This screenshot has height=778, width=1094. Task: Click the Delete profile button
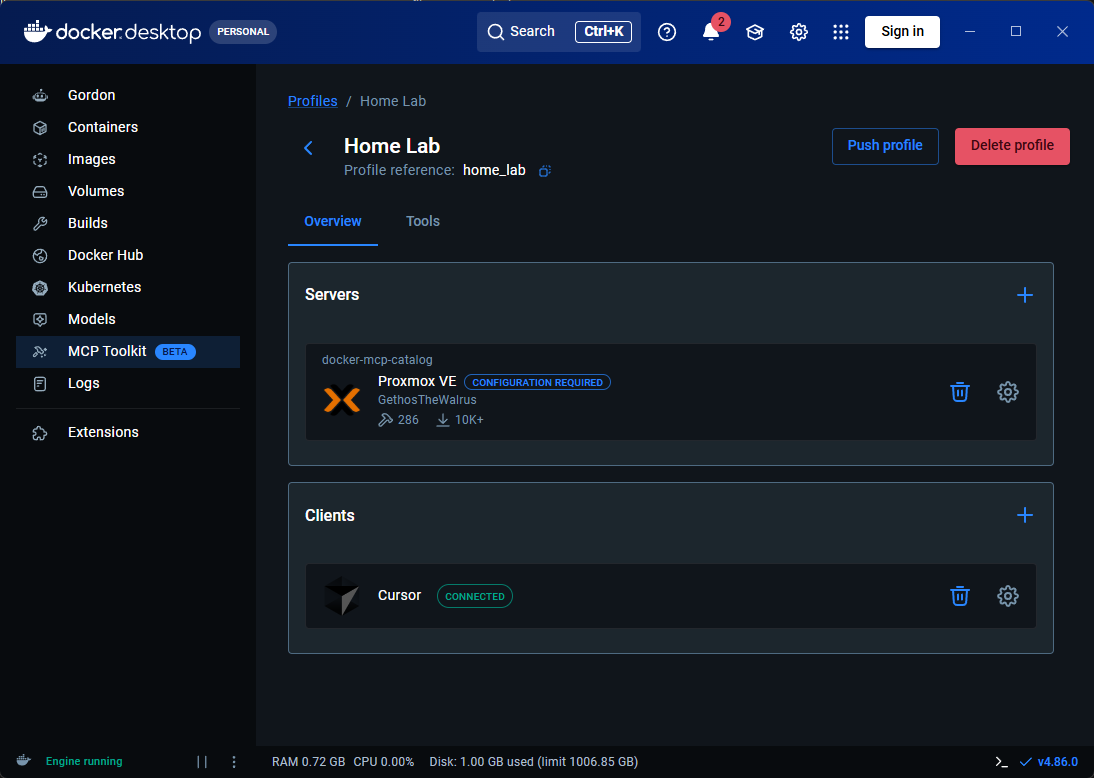click(x=1012, y=146)
